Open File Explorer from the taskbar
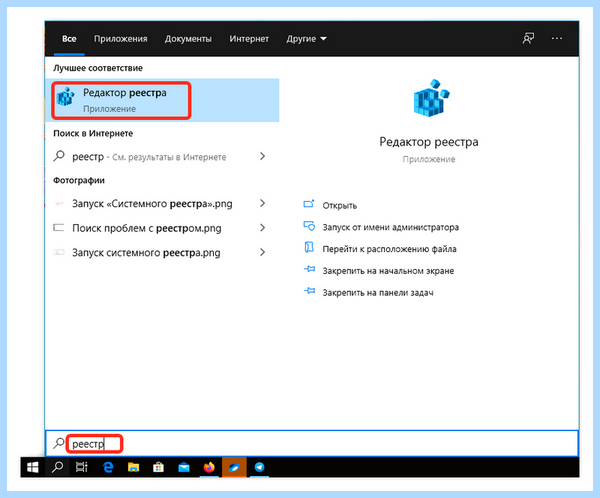 (134, 467)
